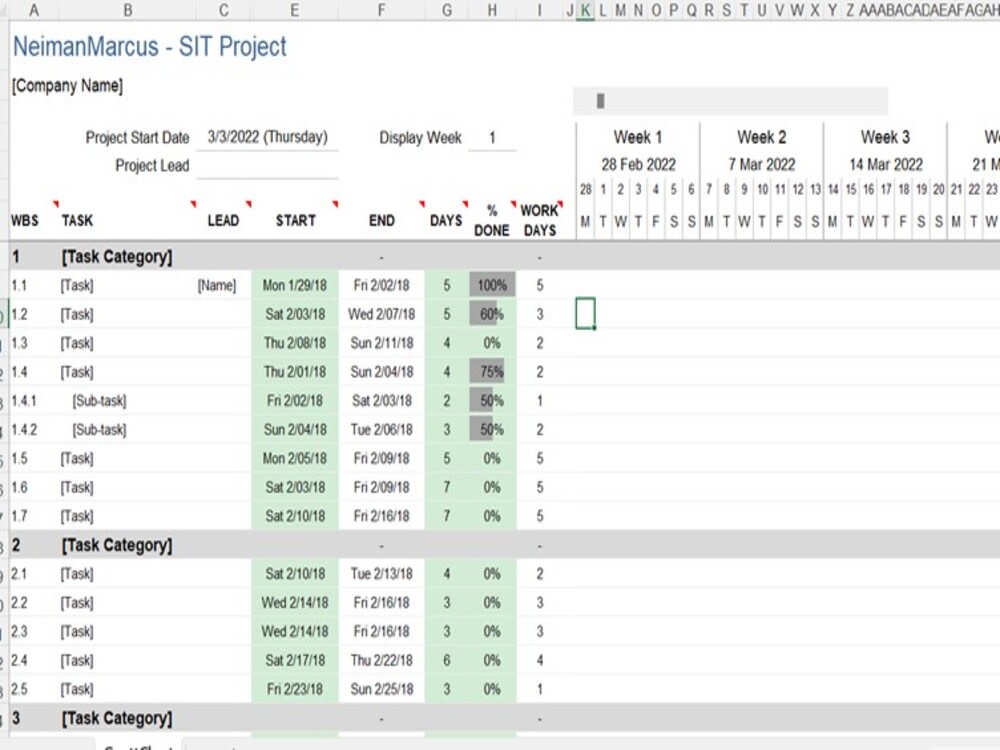The height and width of the screenshot is (750, 1000).
Task: Click the LEAD header cell
Action: tap(223, 221)
